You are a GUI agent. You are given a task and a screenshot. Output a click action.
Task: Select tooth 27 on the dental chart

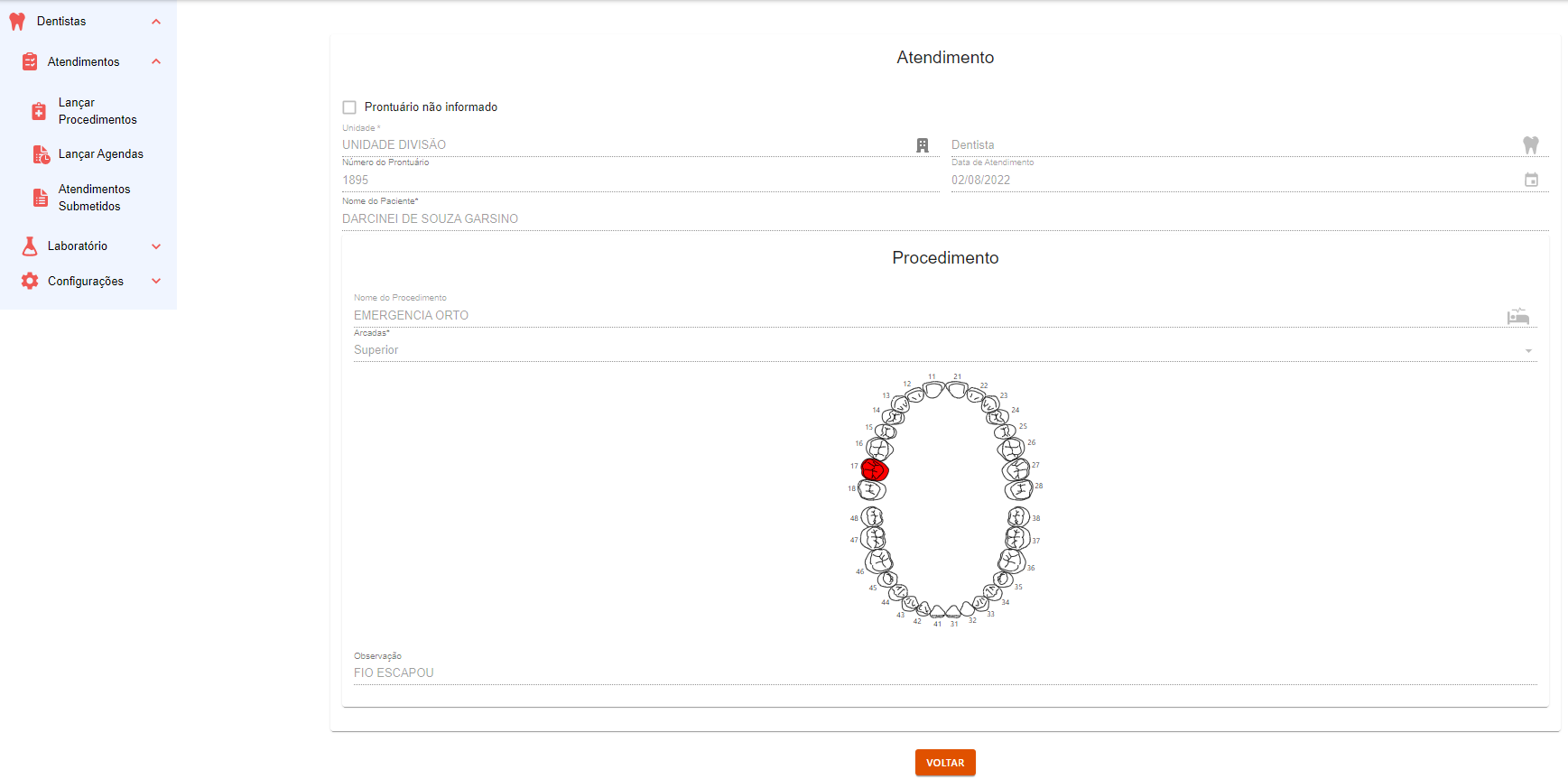(1016, 469)
